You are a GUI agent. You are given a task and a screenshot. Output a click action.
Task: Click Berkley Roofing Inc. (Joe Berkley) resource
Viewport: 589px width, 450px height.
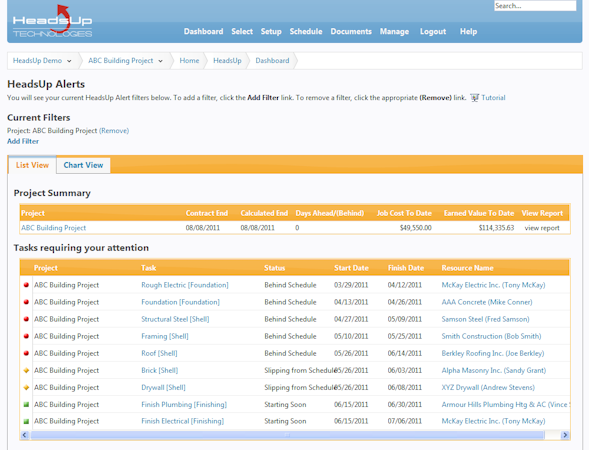493,353
